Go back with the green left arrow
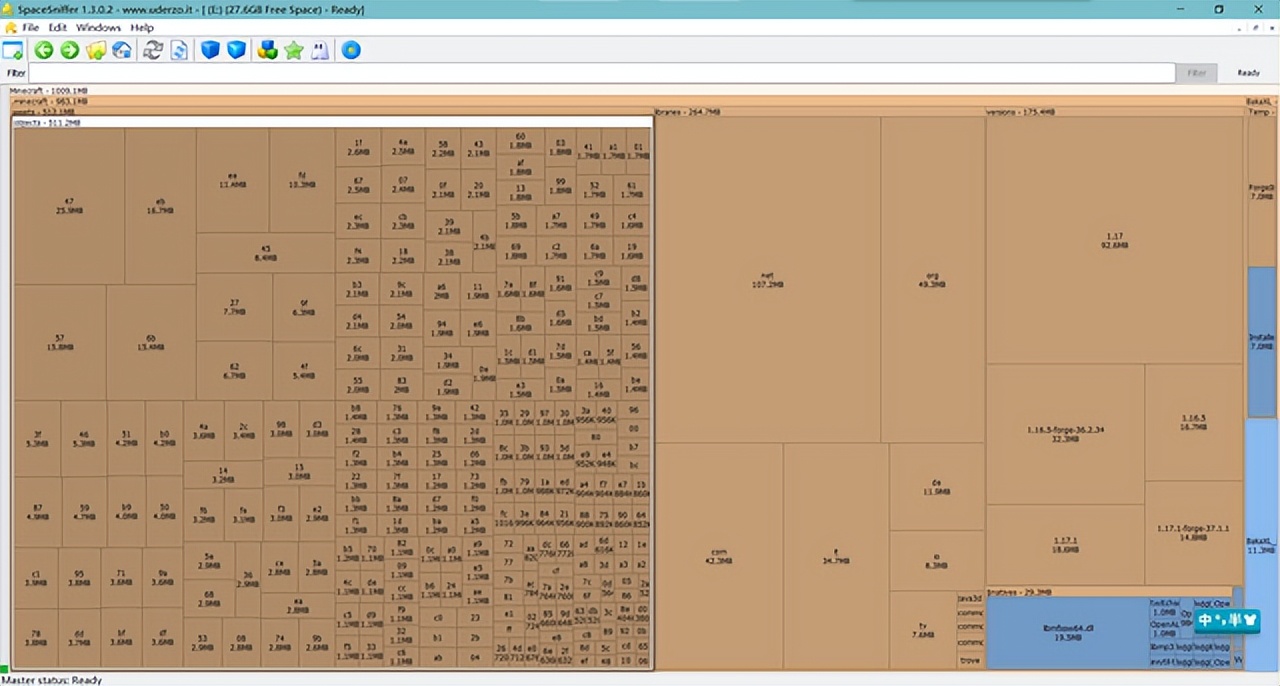Screen dimensions: 1280x686 [43, 50]
